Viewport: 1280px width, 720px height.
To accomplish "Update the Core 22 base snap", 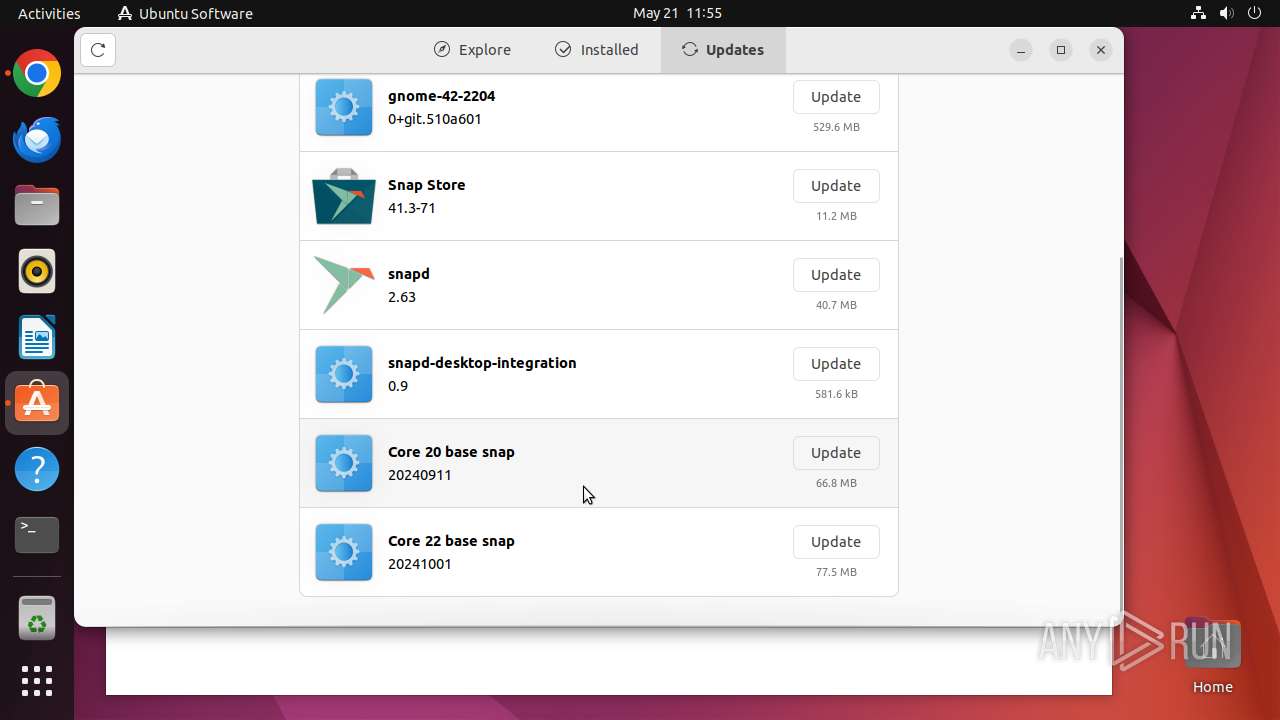I will pyautogui.click(x=836, y=542).
